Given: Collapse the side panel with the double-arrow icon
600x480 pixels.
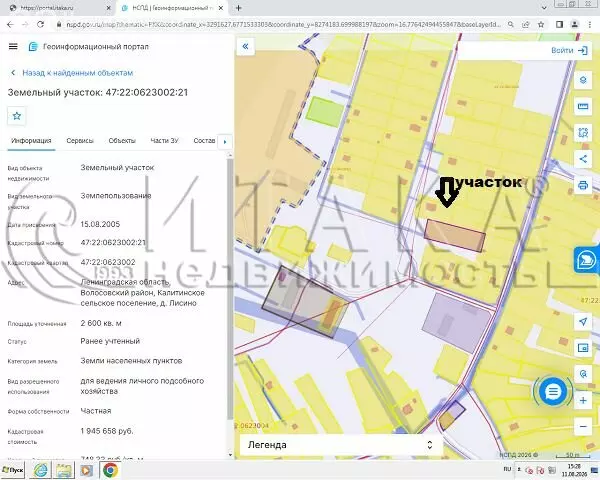Looking at the screenshot, I should (245, 46).
